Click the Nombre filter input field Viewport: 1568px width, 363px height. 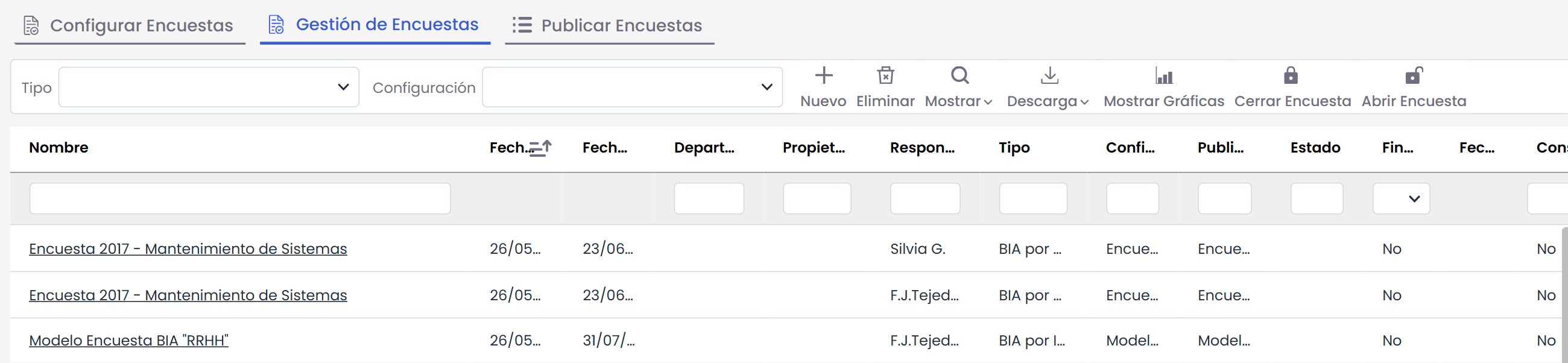[240, 198]
